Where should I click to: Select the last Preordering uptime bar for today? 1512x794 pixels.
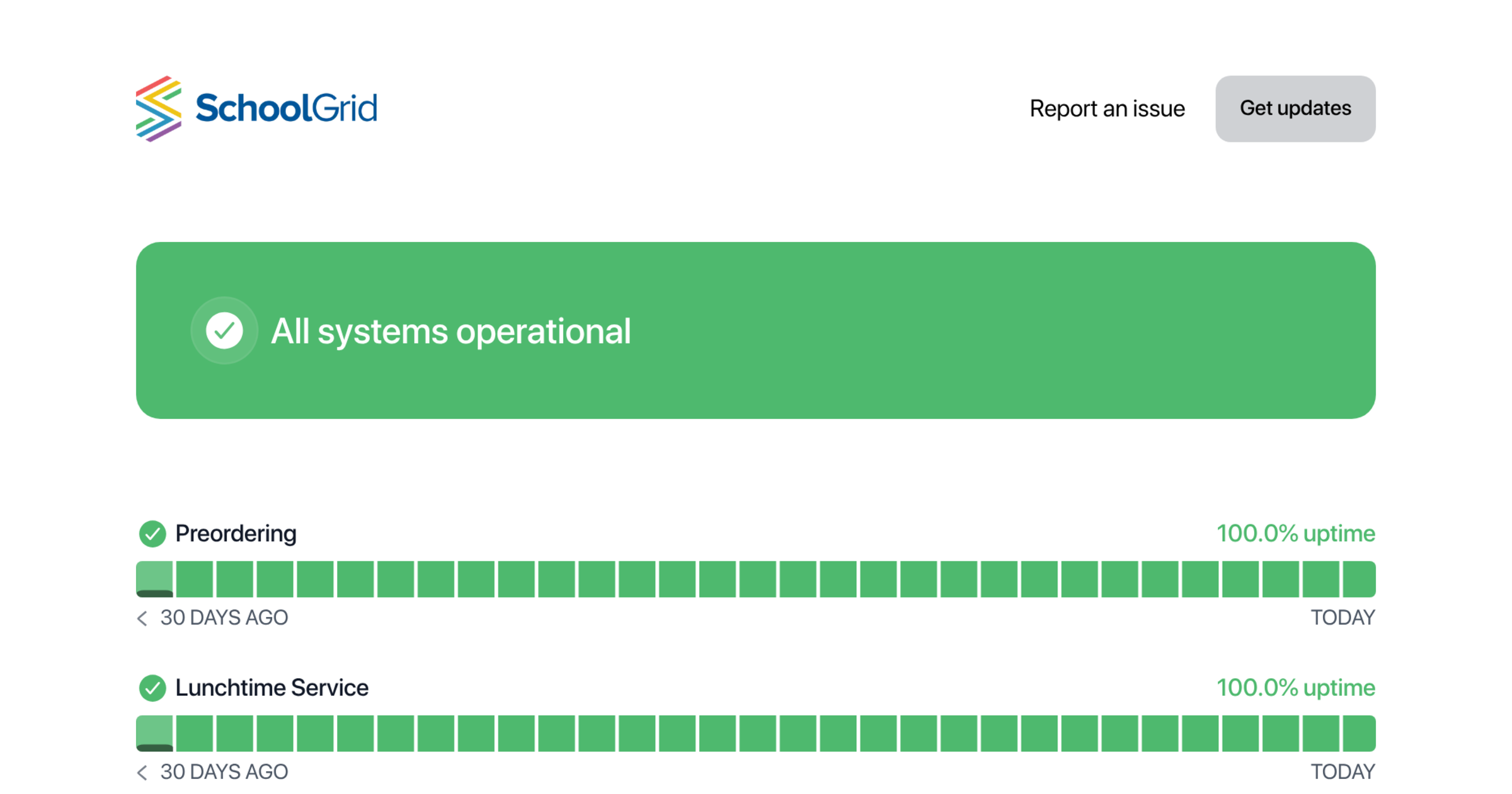(x=1358, y=578)
